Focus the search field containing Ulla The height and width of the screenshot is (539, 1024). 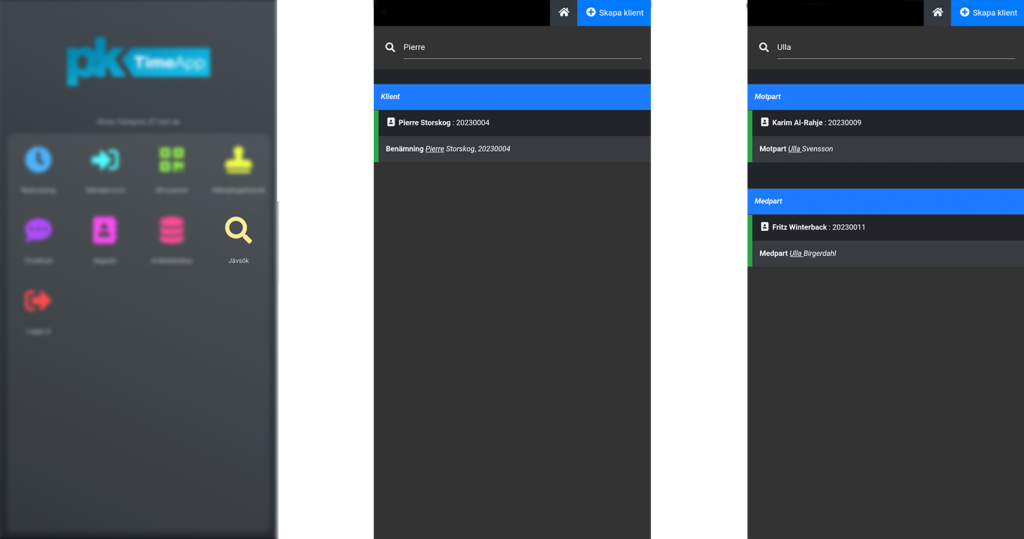[x=893, y=47]
